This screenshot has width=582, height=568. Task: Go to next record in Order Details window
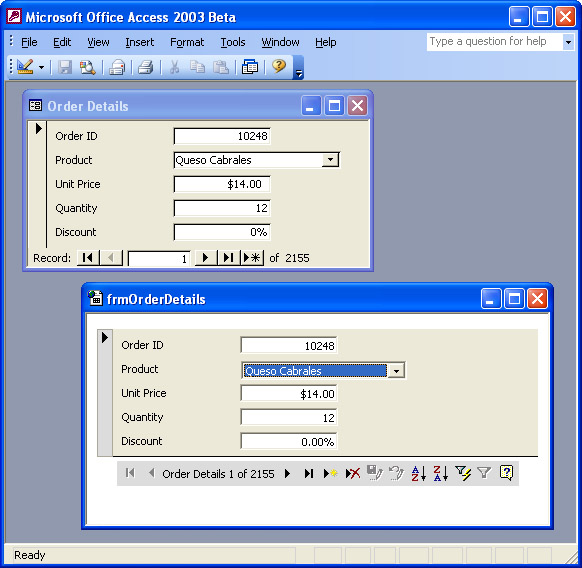206,258
